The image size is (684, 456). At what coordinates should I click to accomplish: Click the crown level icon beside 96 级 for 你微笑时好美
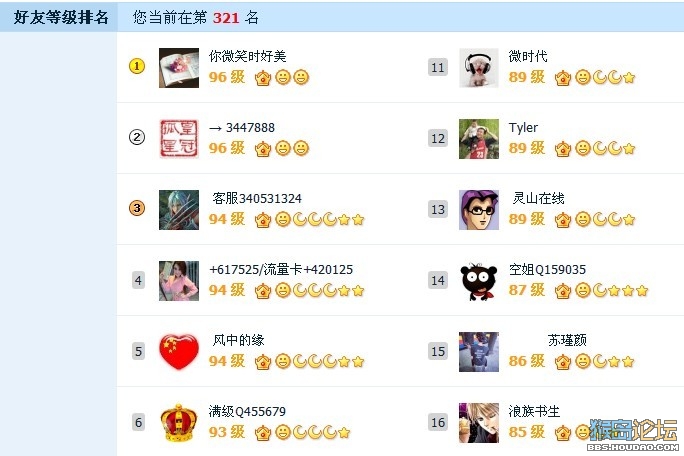coord(263,78)
